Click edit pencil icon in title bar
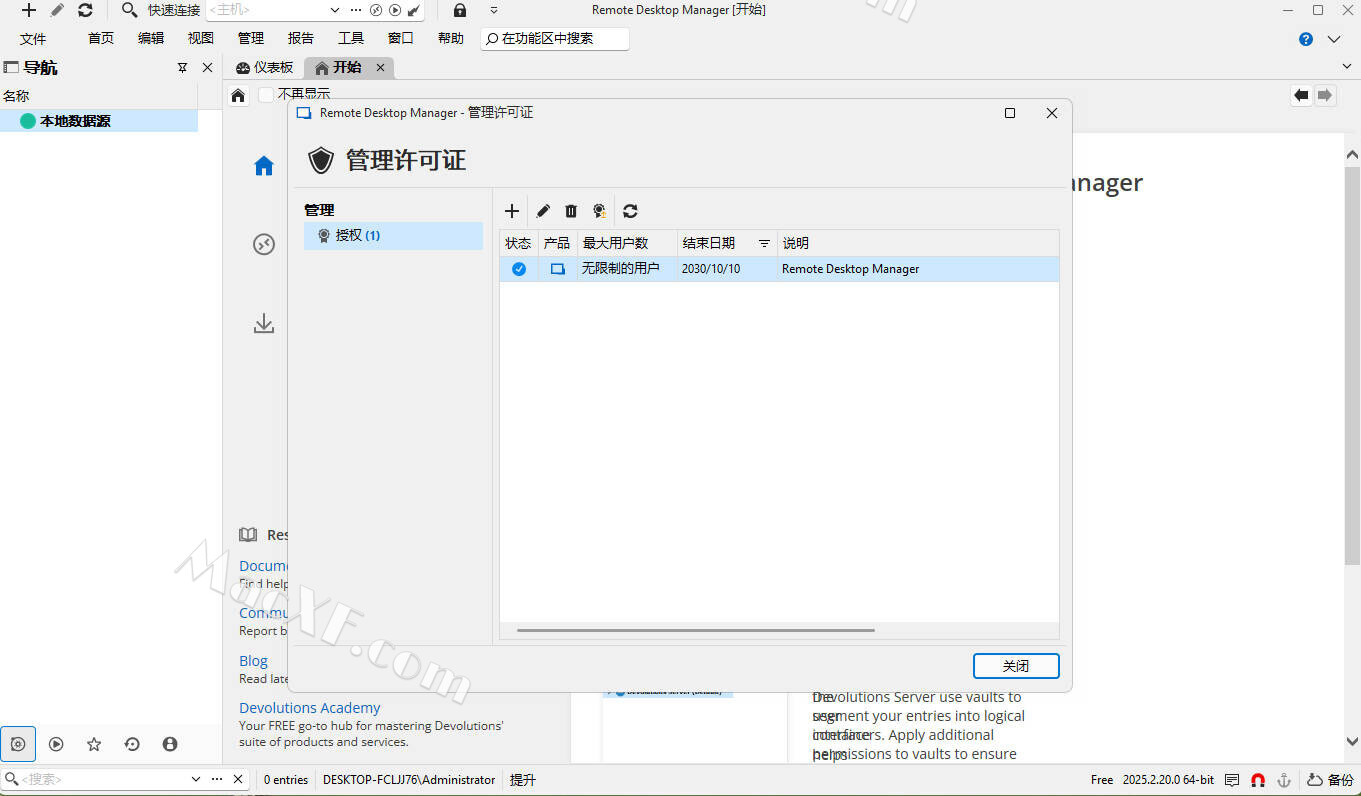This screenshot has width=1361, height=796. (x=57, y=10)
